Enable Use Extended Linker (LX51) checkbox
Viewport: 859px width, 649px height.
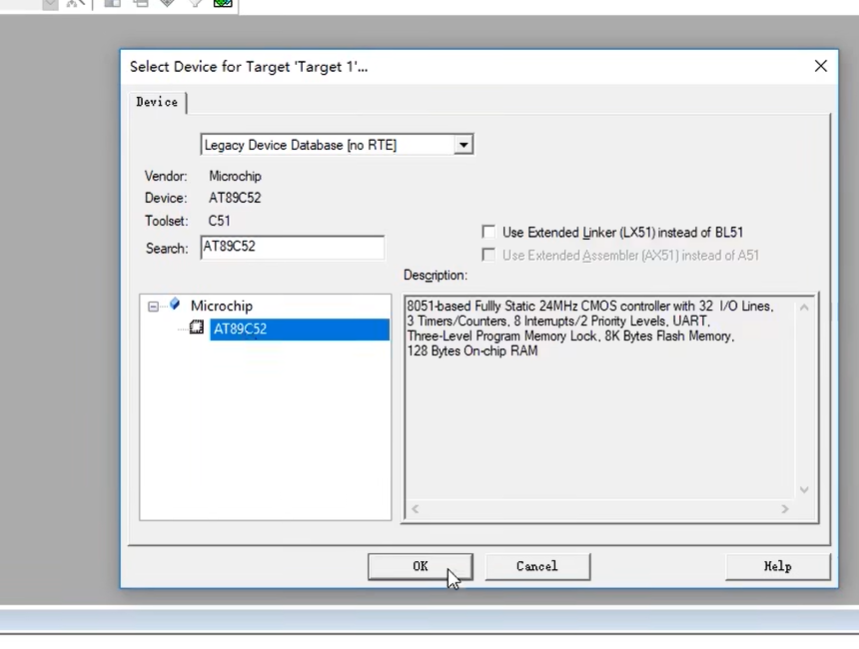click(488, 232)
